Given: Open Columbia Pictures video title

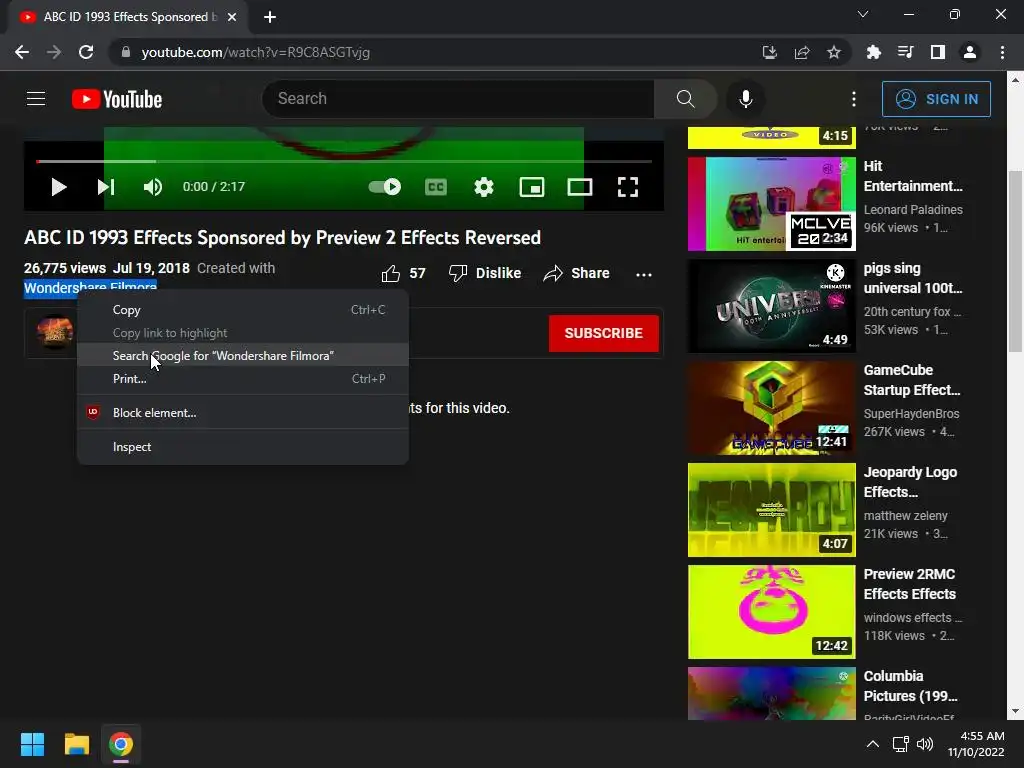Looking at the screenshot, I should click(x=910, y=686).
